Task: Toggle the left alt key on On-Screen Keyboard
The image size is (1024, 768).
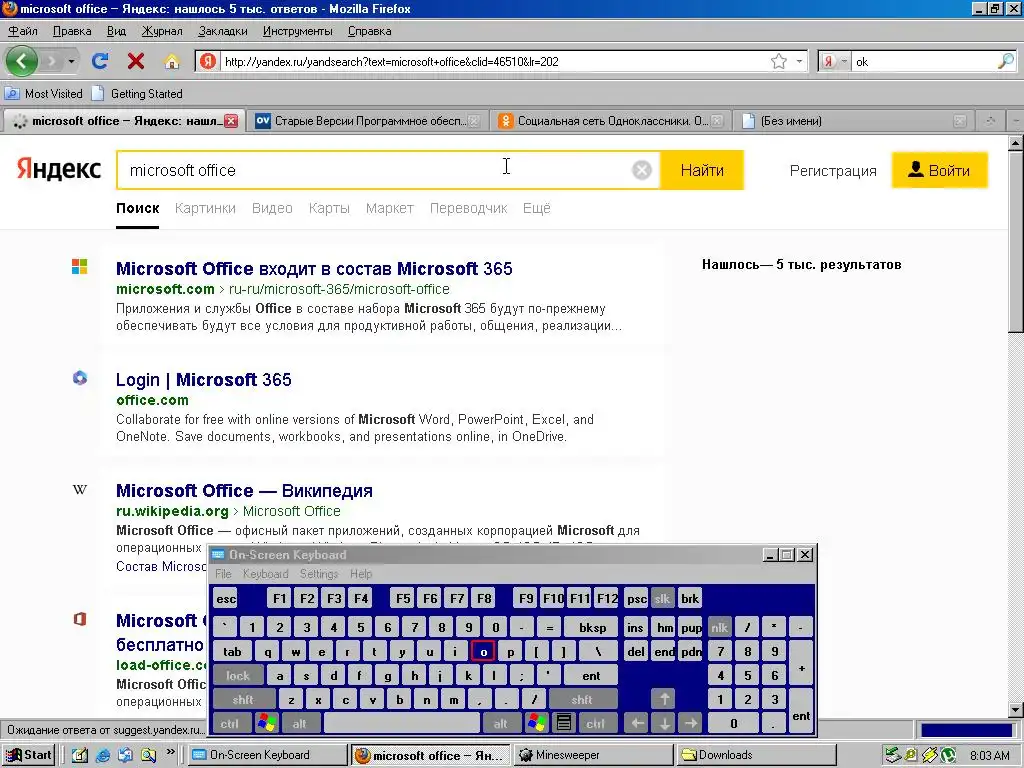Action: click(300, 724)
